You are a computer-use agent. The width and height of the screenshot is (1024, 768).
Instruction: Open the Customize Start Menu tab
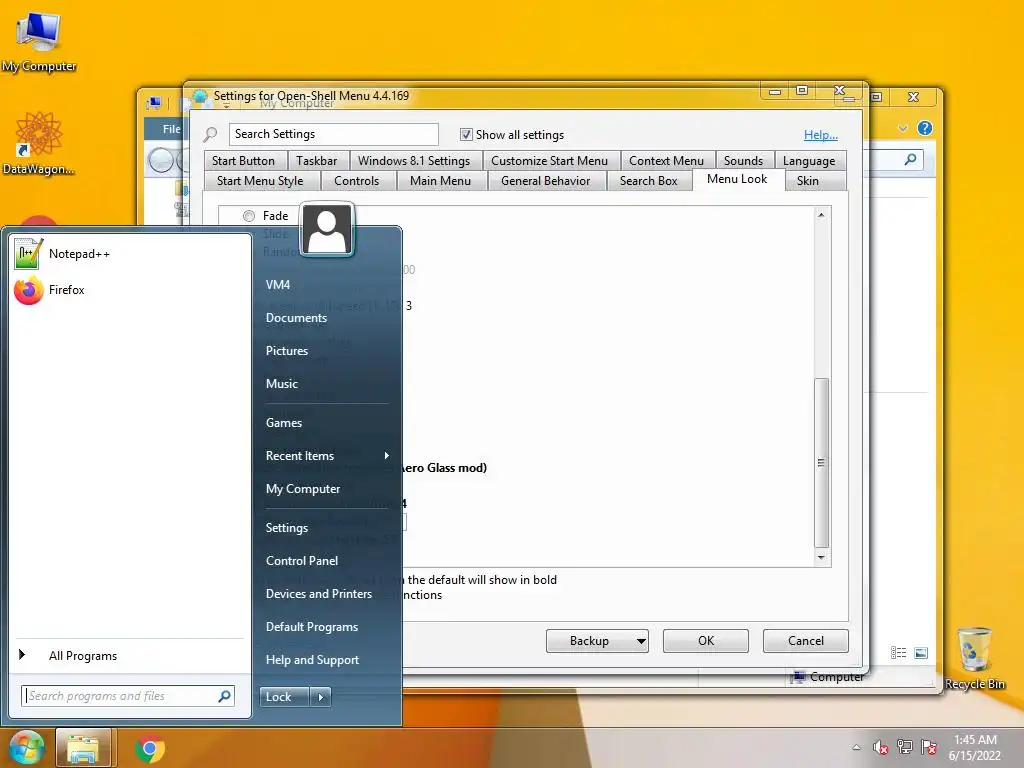pos(549,161)
